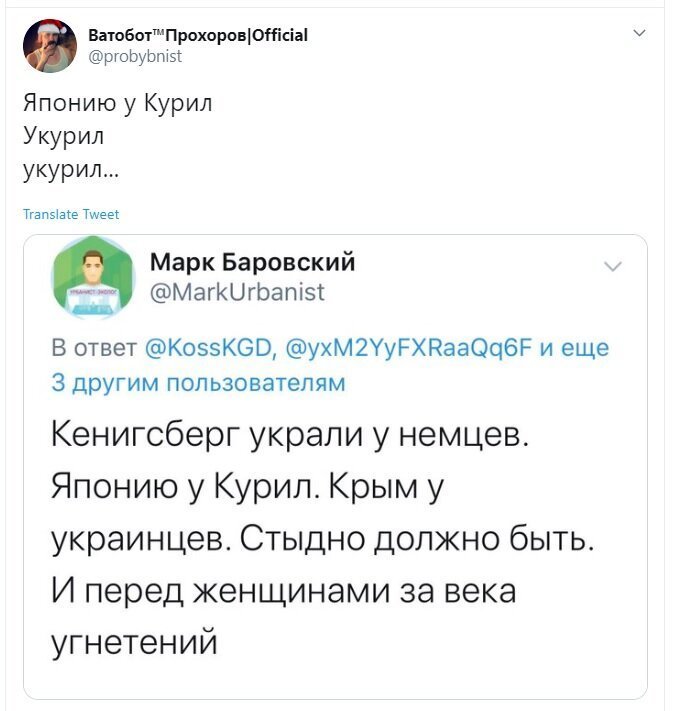The height and width of the screenshot is (711, 677).
Task: Select main tweet's Укурил second line
Action: [63, 136]
